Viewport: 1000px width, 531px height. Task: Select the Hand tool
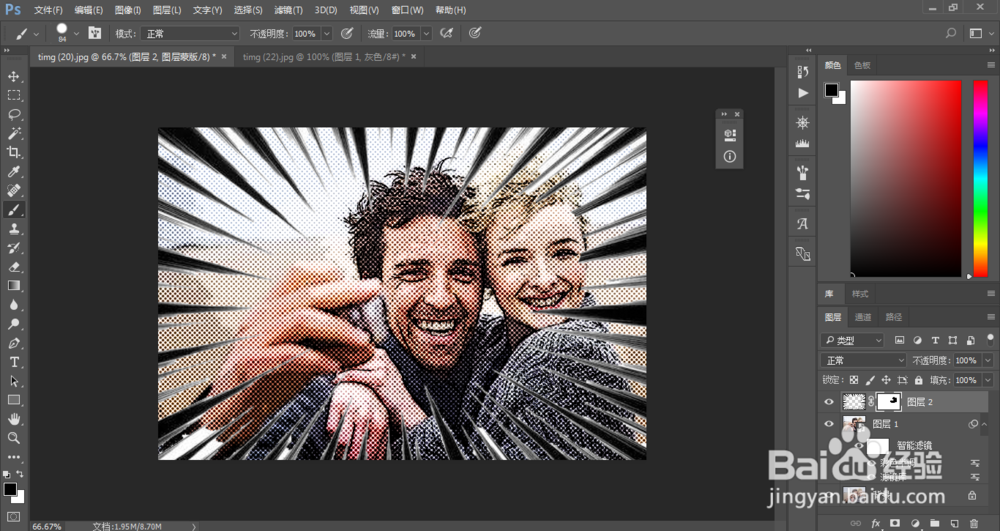pyautogui.click(x=13, y=419)
